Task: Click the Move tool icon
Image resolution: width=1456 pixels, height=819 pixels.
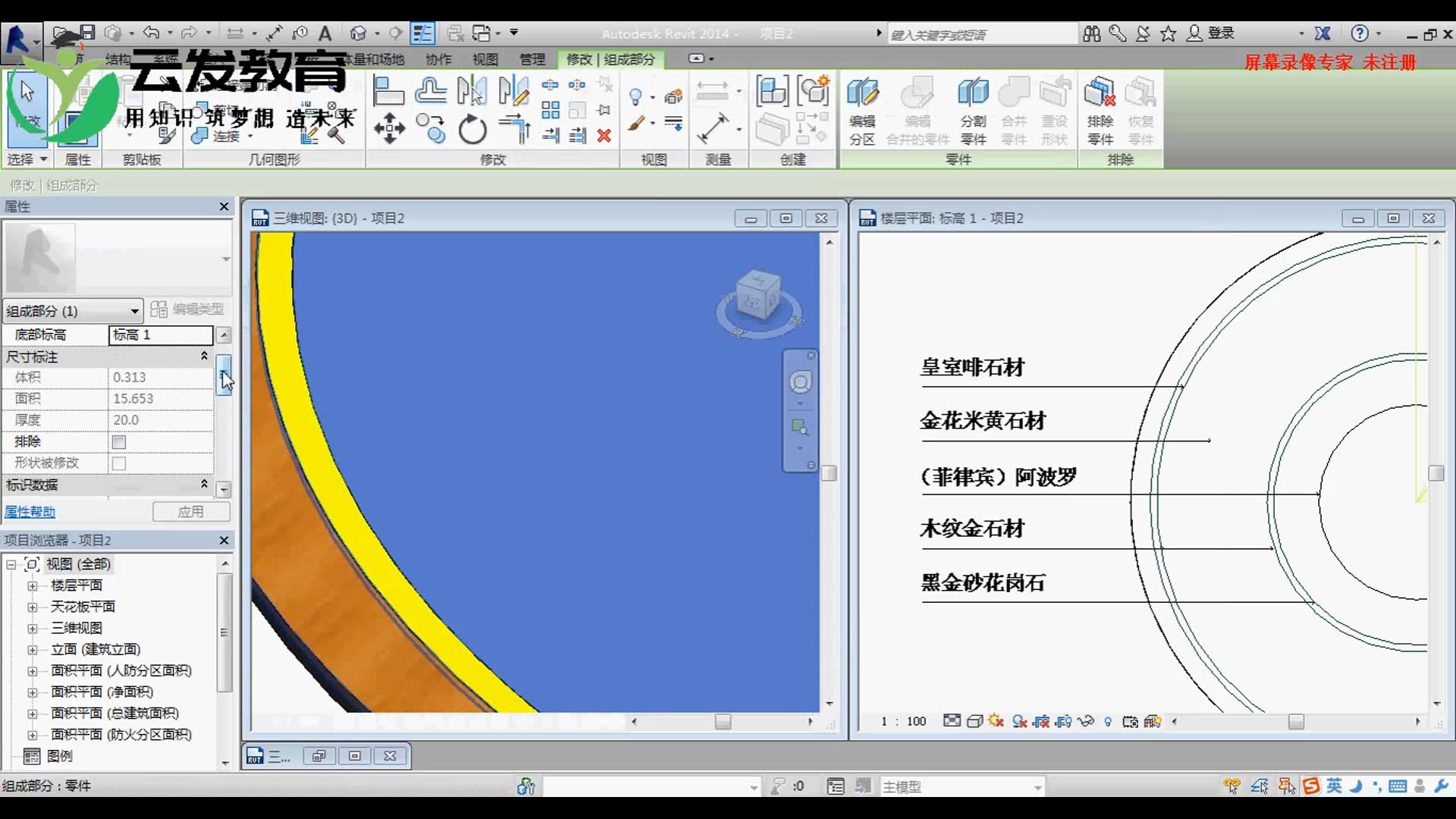Action: pos(389,128)
